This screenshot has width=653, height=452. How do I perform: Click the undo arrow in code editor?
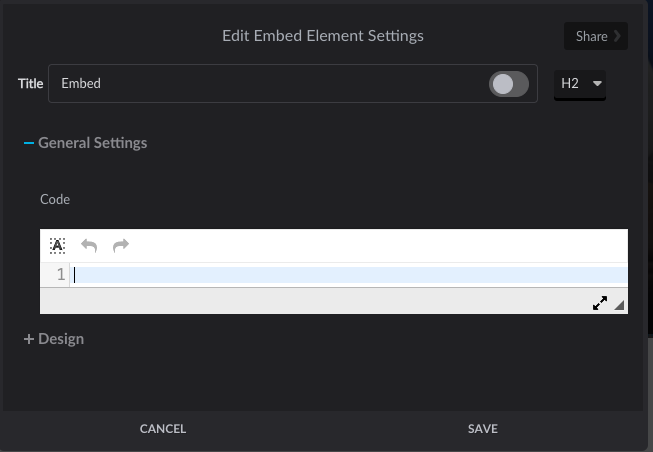(x=89, y=246)
